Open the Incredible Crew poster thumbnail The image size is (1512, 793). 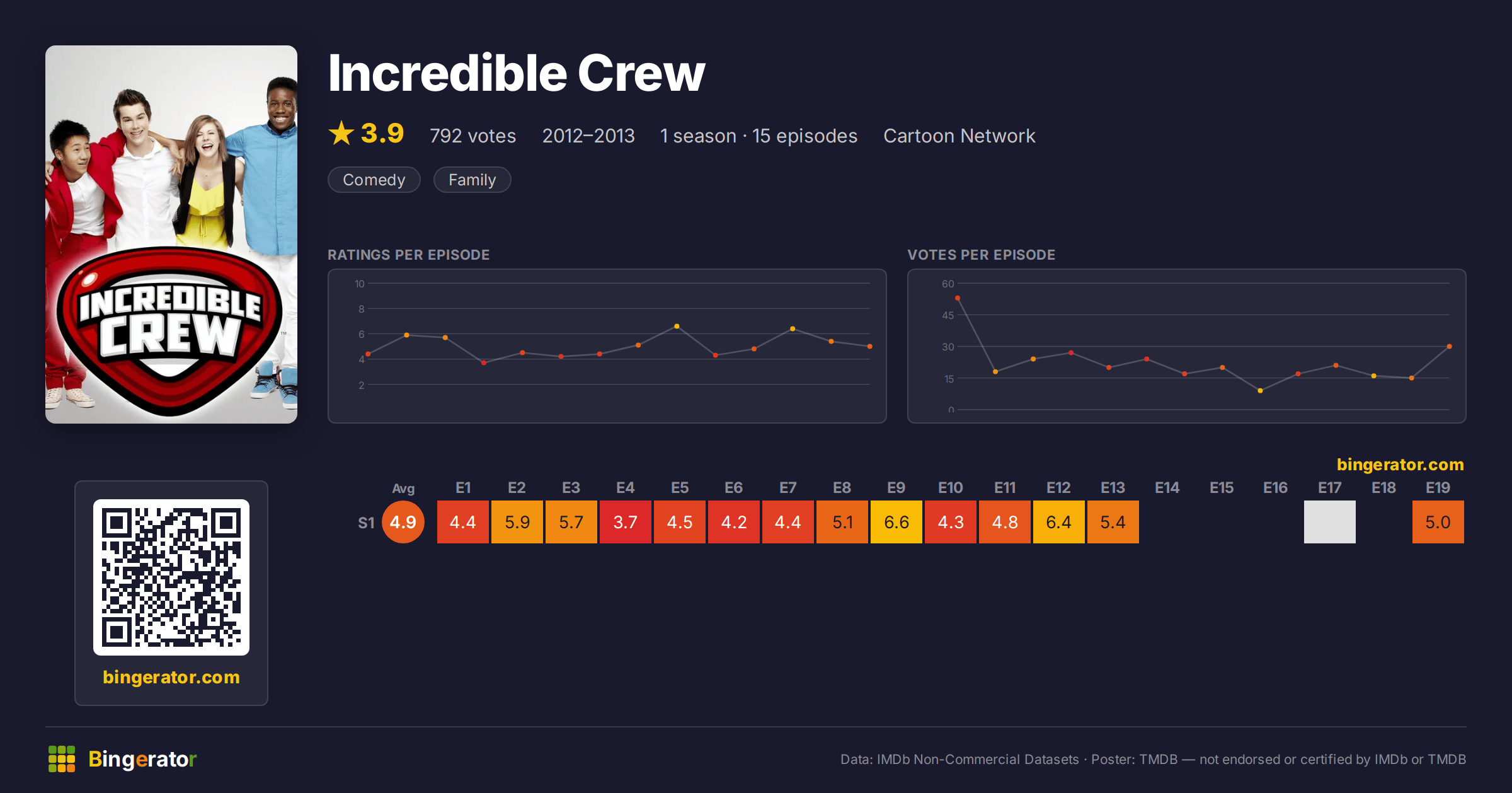(171, 234)
